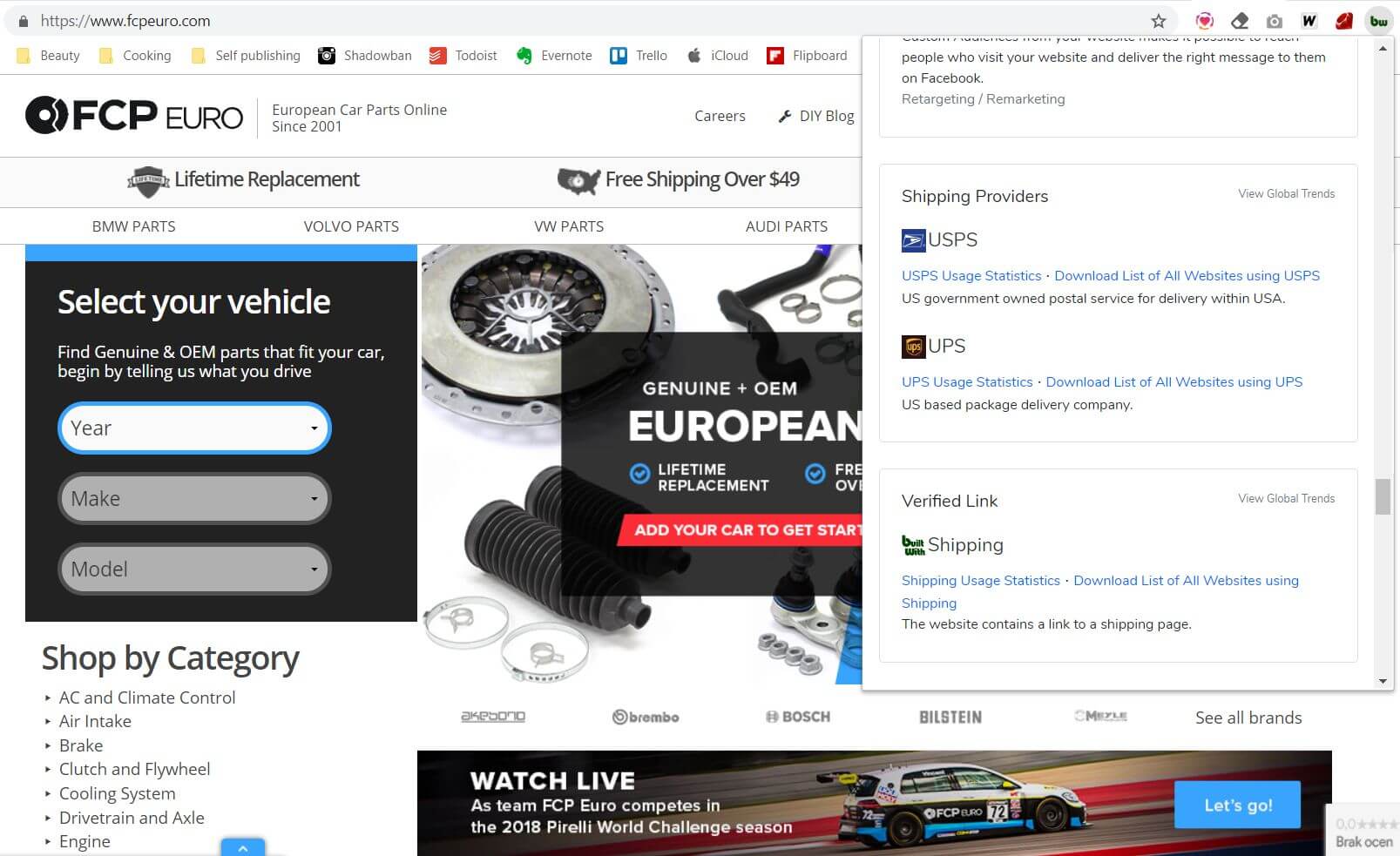
Task: Open VW PARTS menu
Action: [x=569, y=226]
